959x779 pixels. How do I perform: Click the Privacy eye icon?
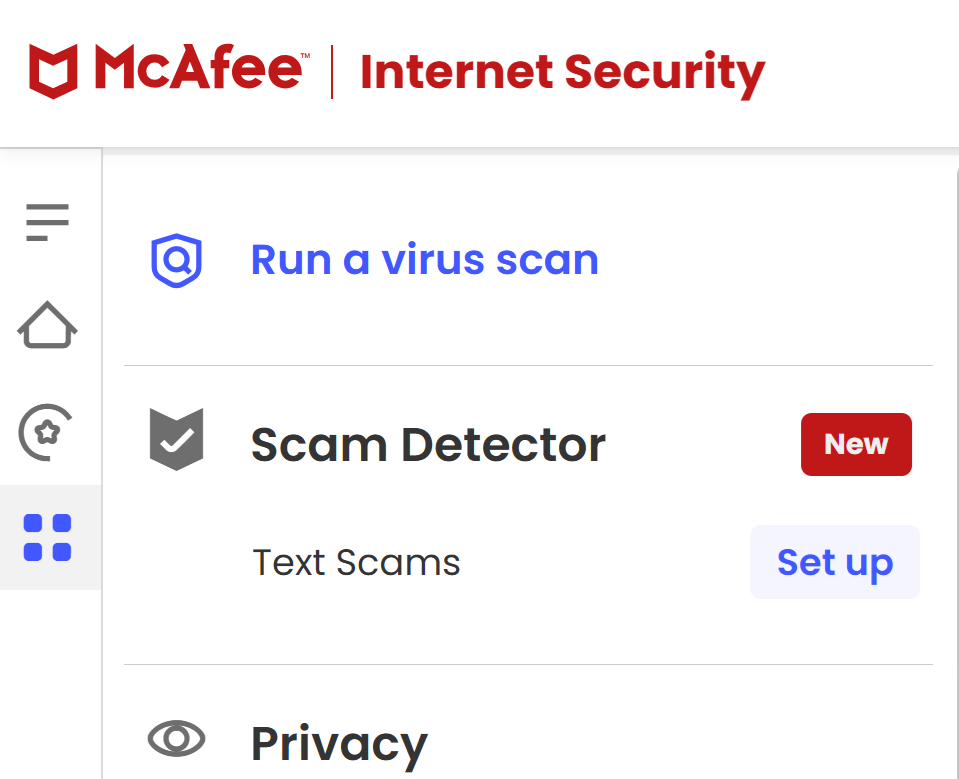coord(176,739)
